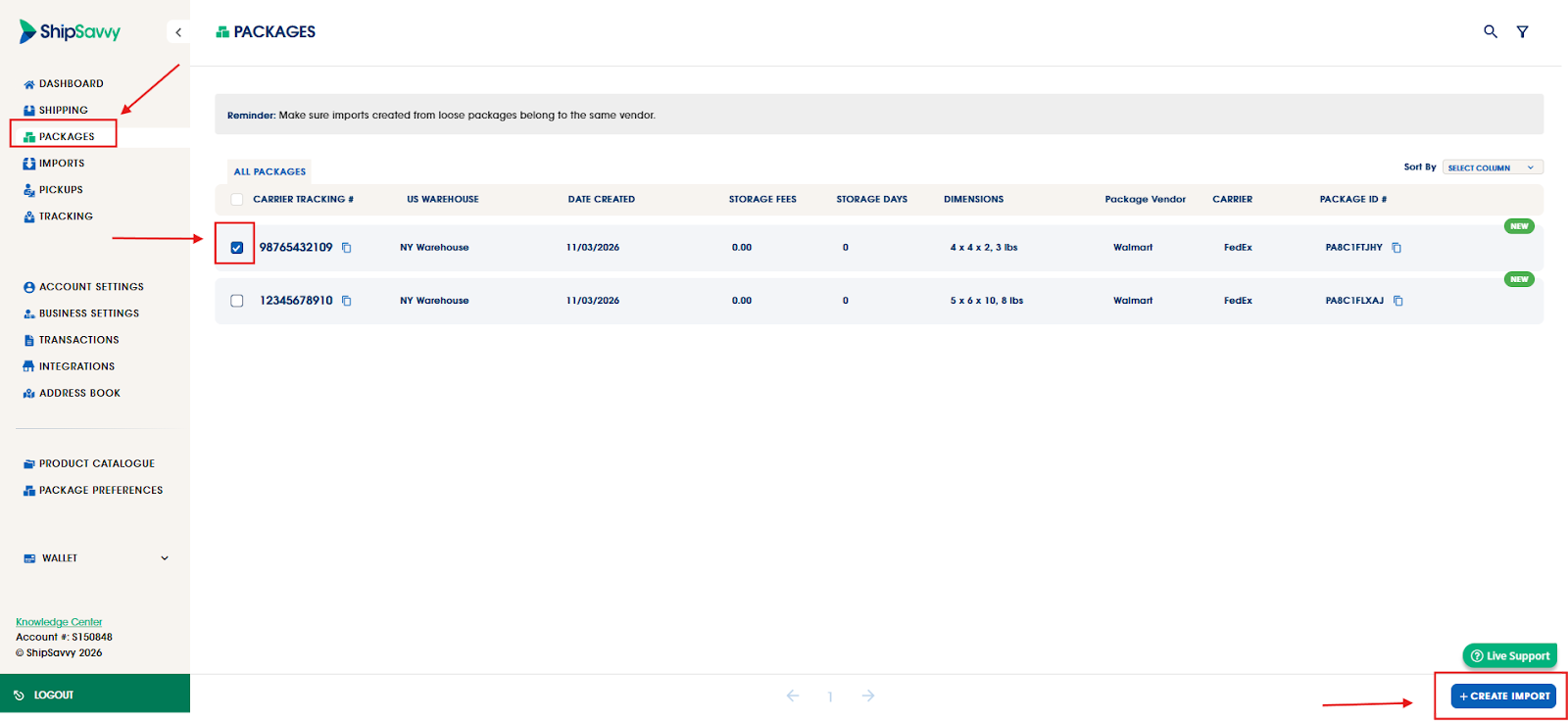This screenshot has height=721, width=1568.
Task: Navigate to Pickups
Action: point(60,189)
